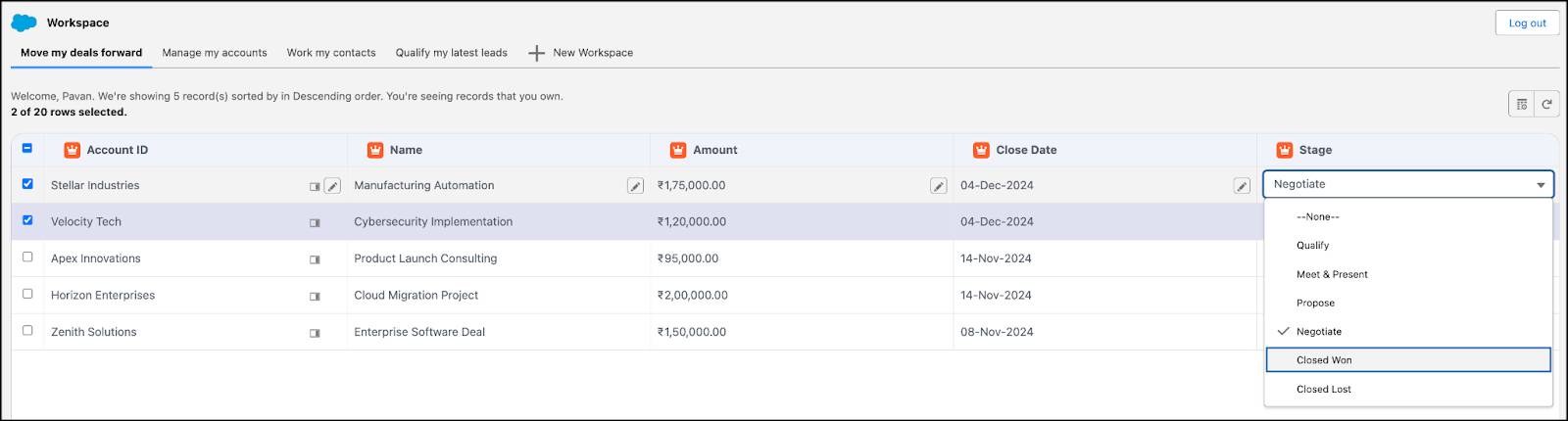
Task: Choose Closed Won stage option
Action: pyautogui.click(x=1408, y=360)
